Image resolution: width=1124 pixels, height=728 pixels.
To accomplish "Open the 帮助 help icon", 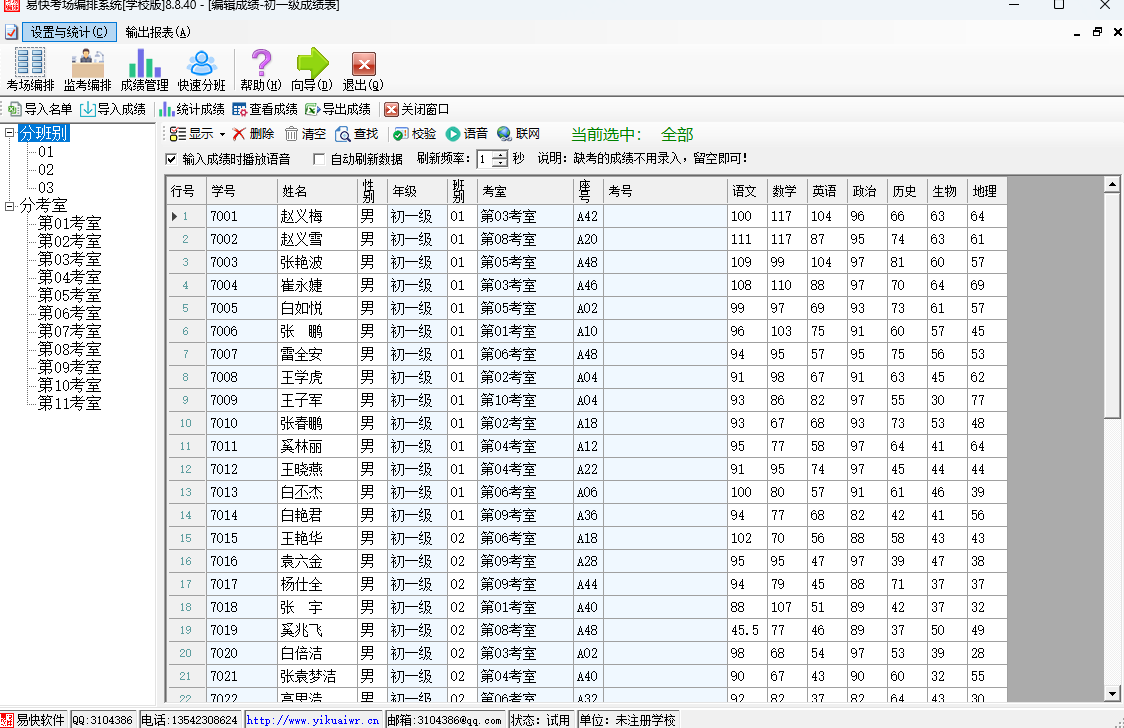I will point(260,69).
